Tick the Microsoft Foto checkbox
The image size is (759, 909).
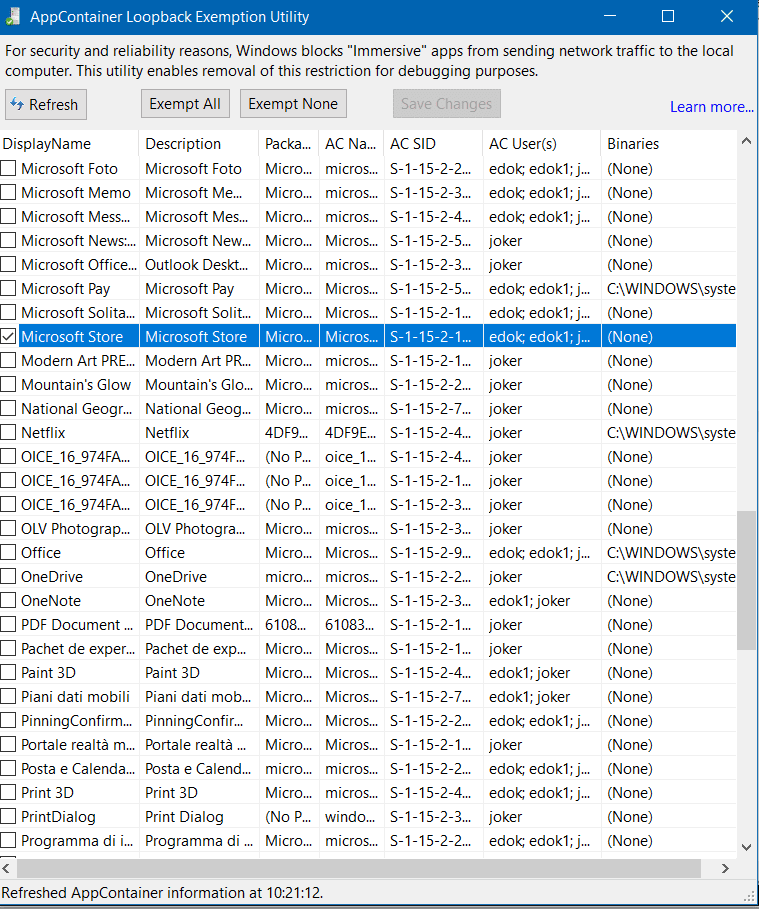pos(8,169)
